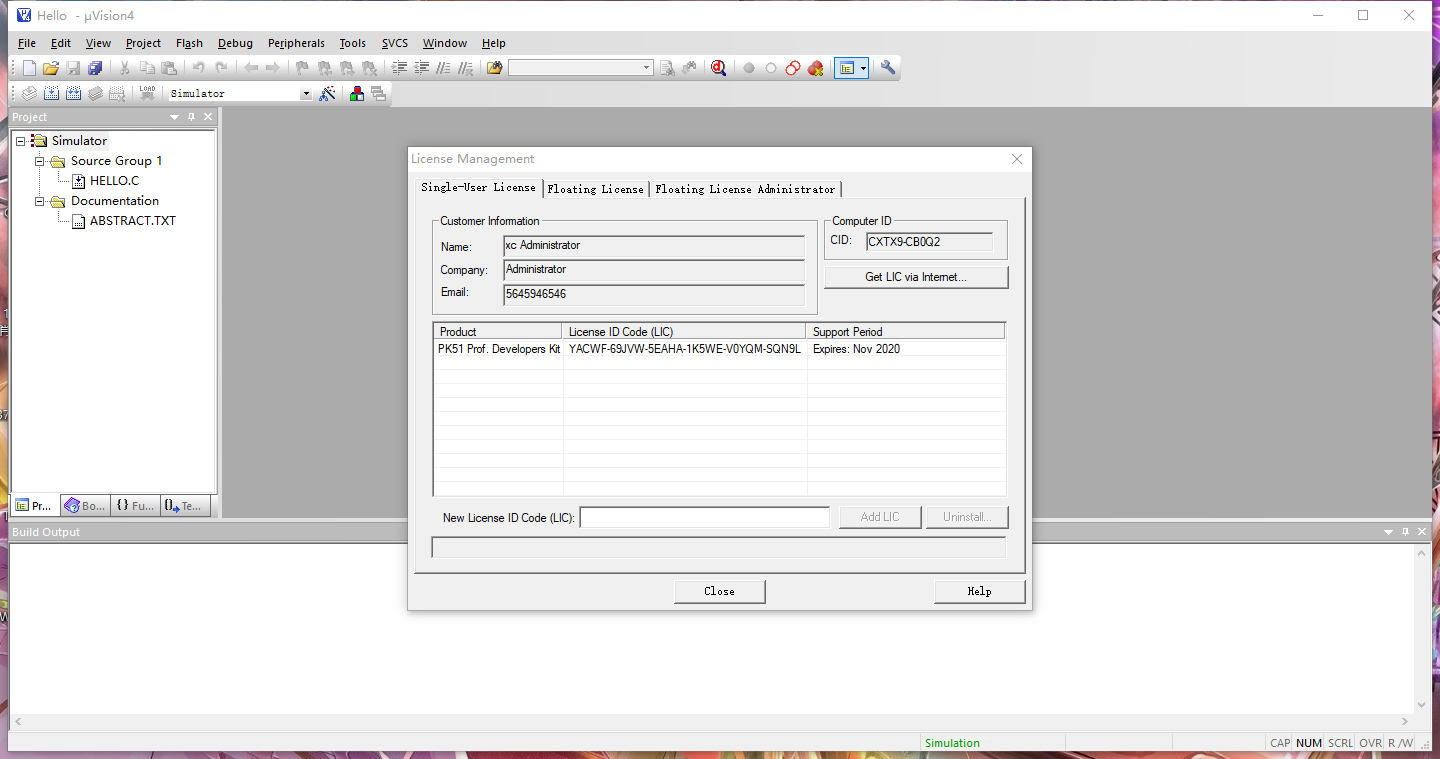Click the Disable All Breakpoints icon

tap(793, 68)
